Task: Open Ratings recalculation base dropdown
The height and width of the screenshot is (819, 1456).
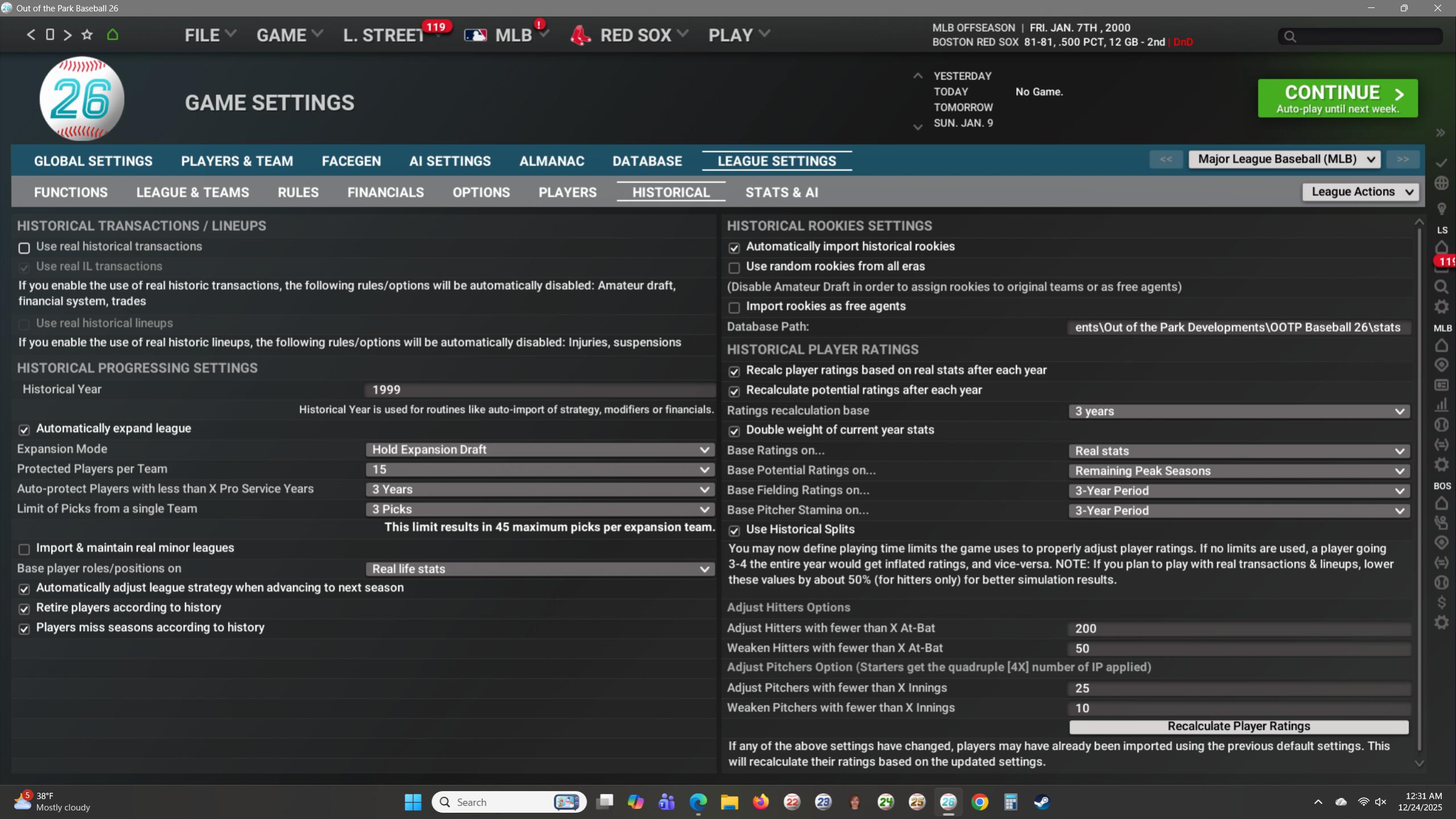Action: tap(1239, 411)
